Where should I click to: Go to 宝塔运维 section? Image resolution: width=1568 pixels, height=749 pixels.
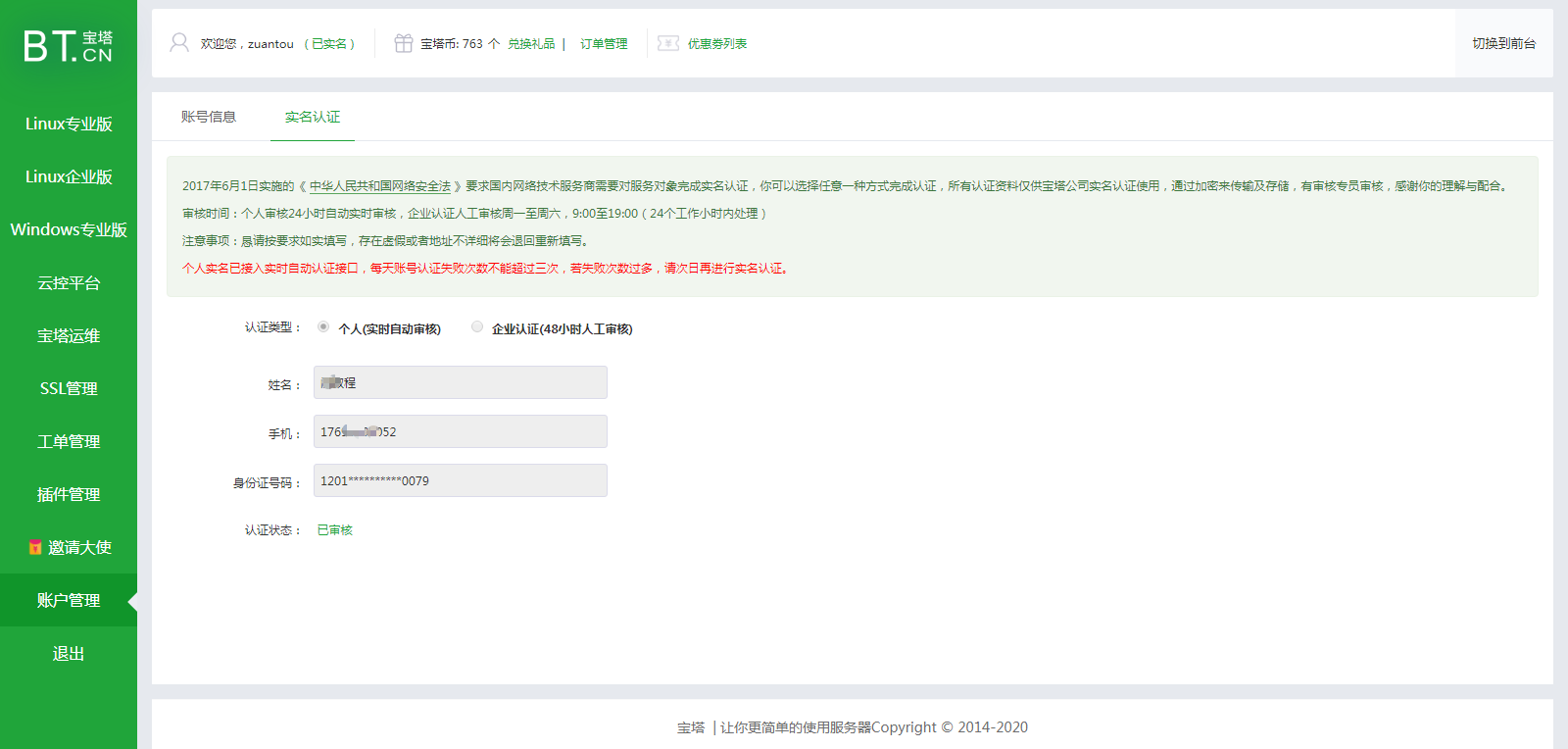coord(69,335)
